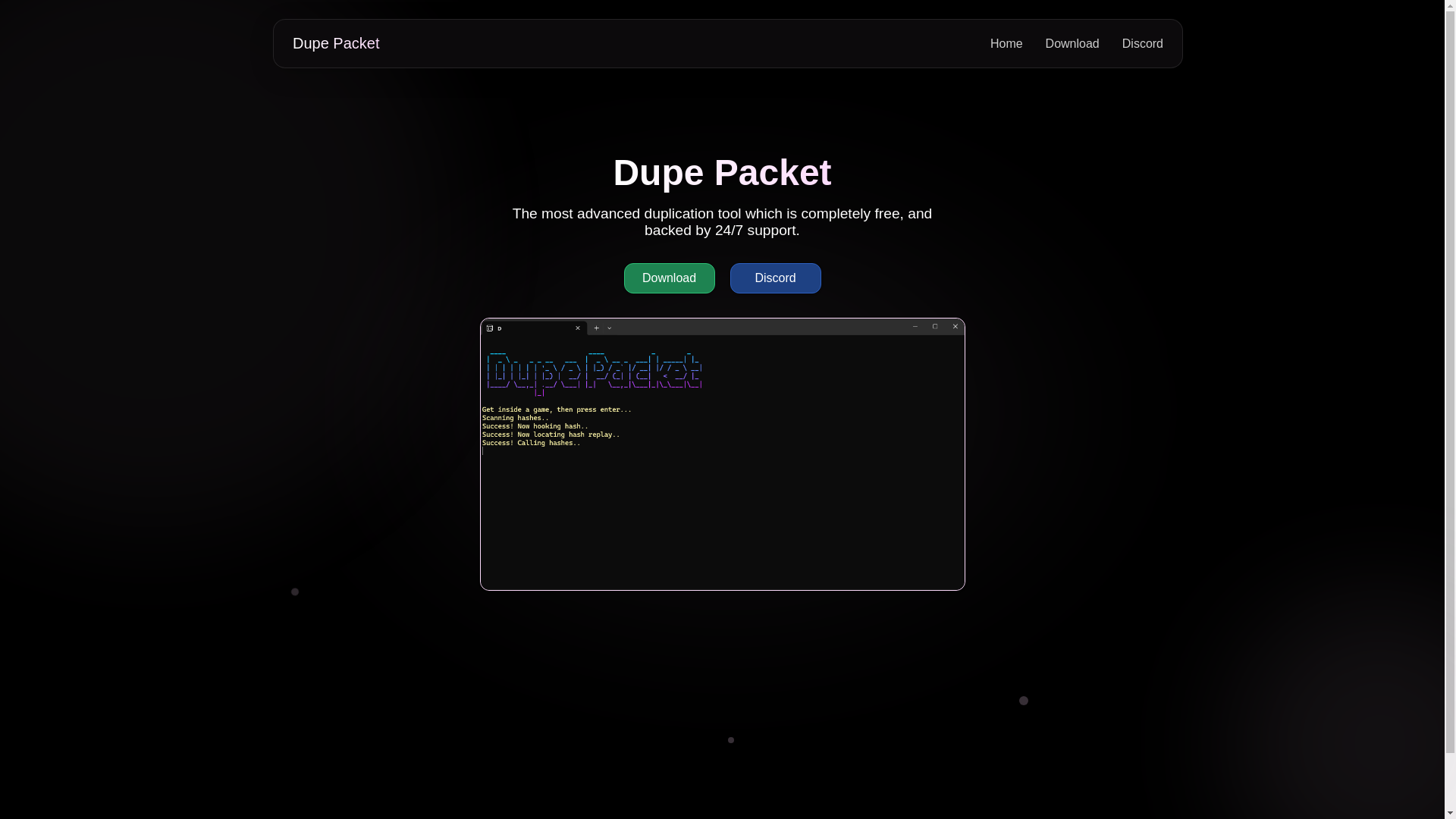This screenshot has width=1456, height=819.
Task: Open the Discord nav link
Action: pos(1142,44)
